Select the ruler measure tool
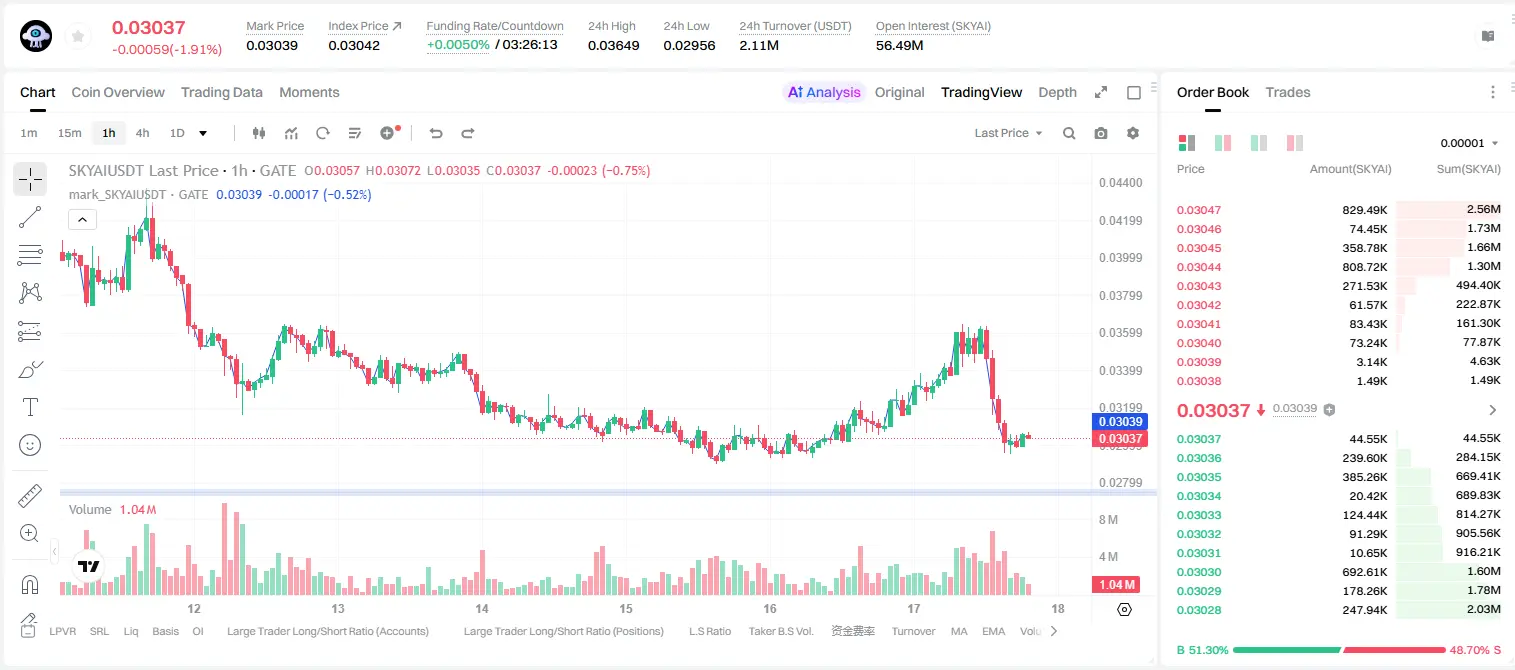Screen dimensions: 1515x670 (x=30, y=495)
